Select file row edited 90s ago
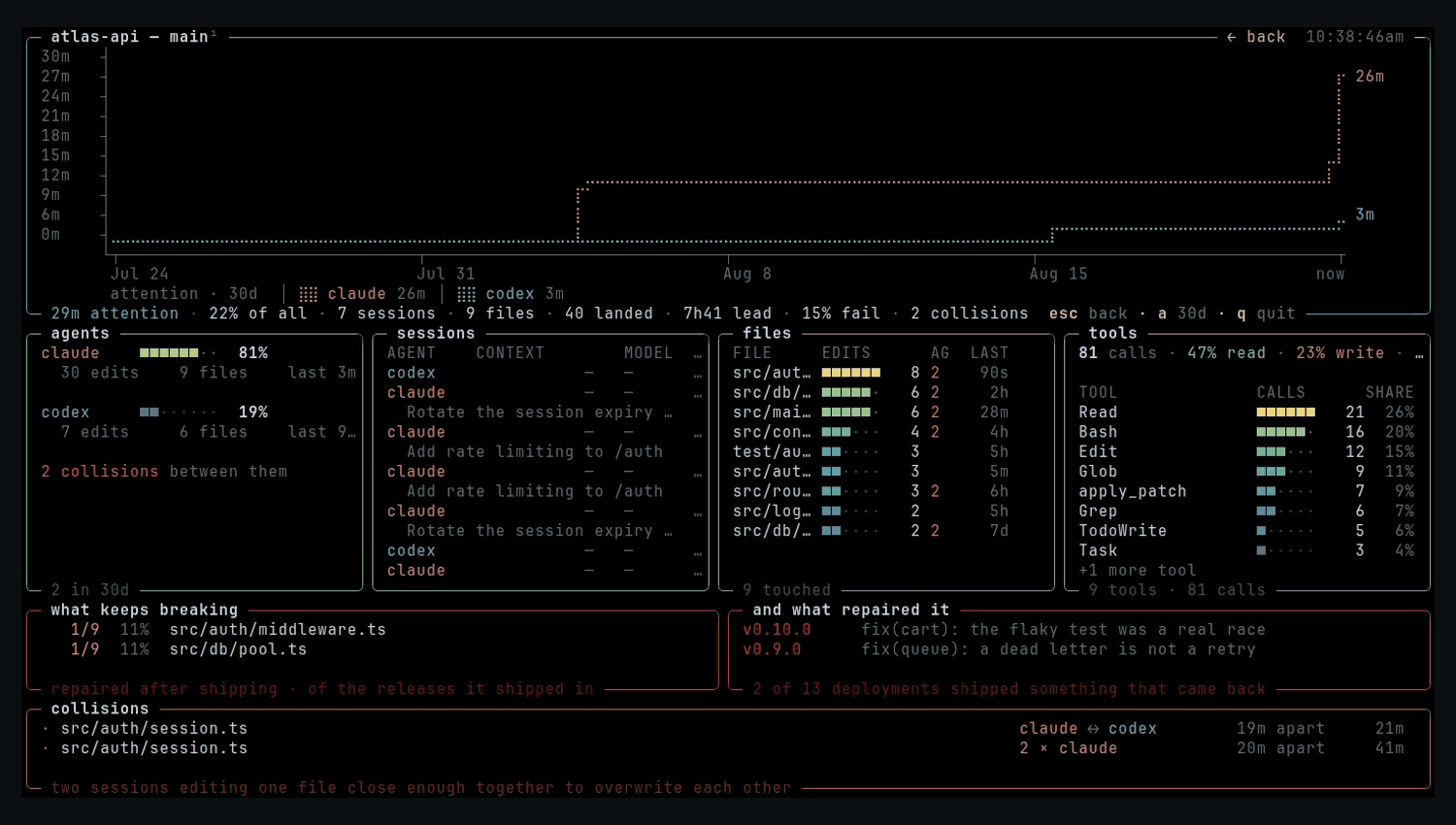 pyautogui.click(x=871, y=373)
